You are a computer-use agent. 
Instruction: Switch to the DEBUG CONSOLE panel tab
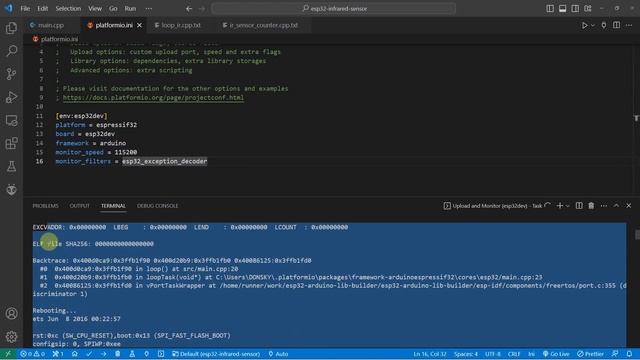click(158, 206)
